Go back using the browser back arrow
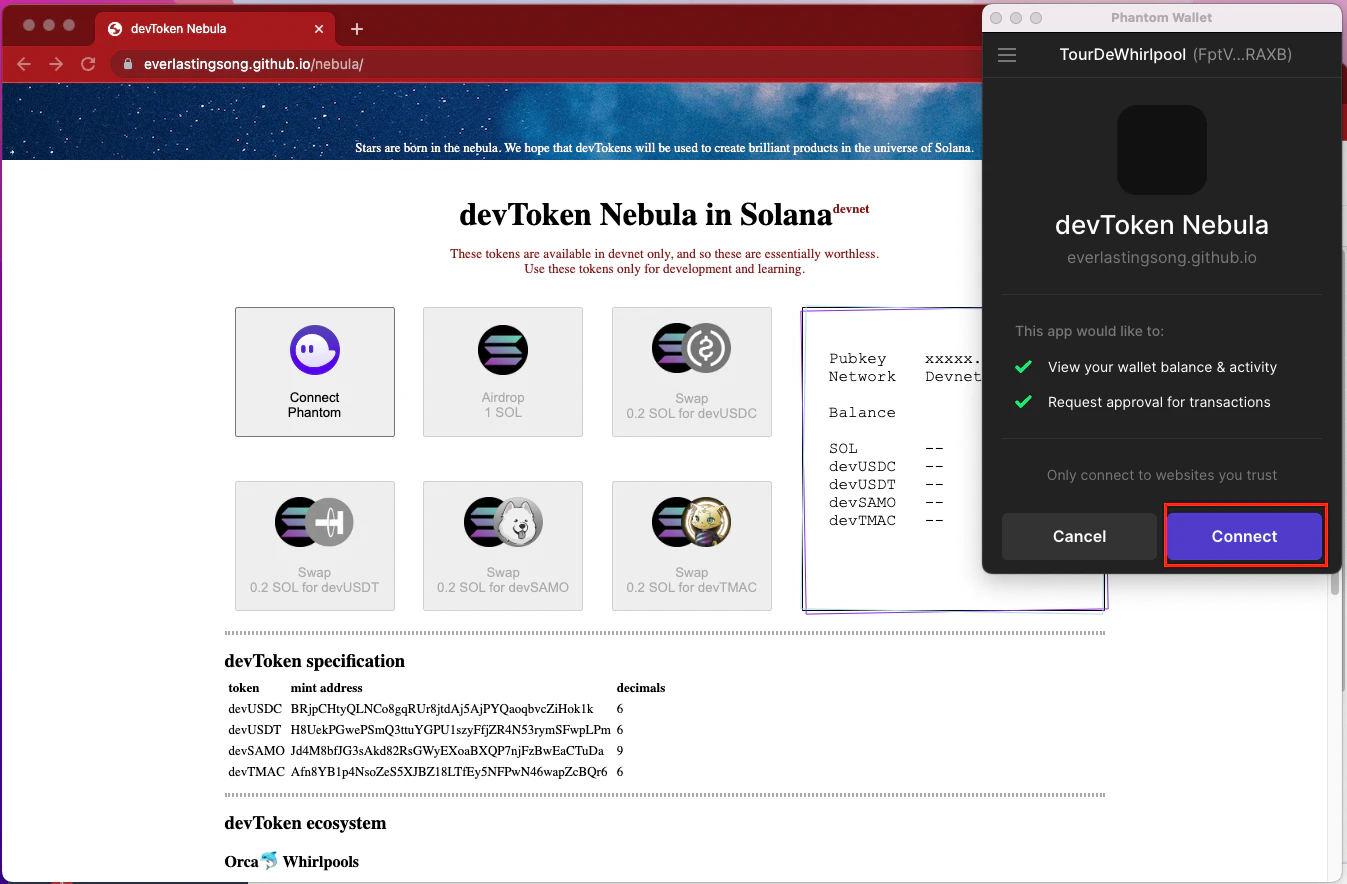 point(24,64)
